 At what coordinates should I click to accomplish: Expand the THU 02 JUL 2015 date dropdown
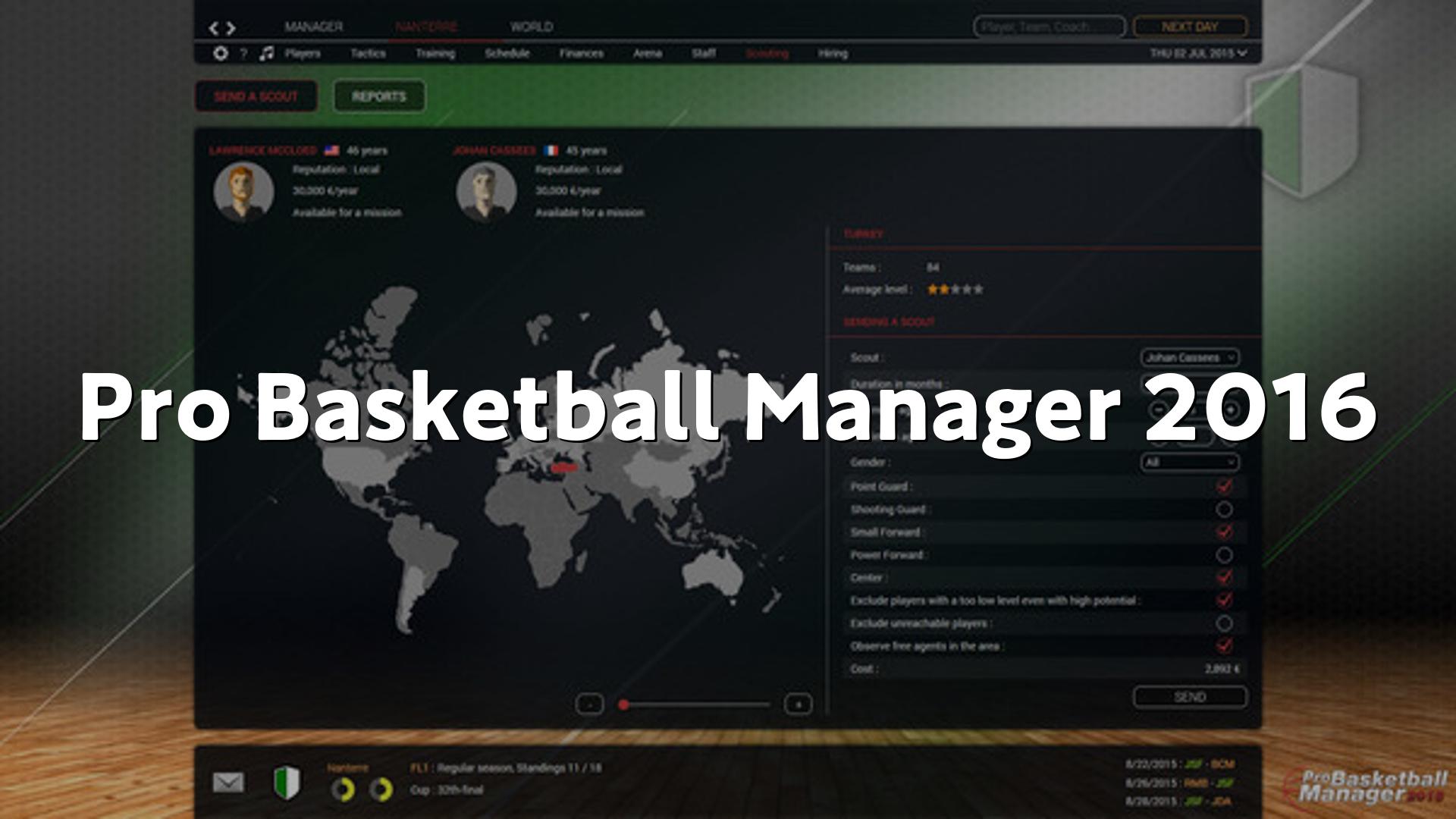point(1198,53)
